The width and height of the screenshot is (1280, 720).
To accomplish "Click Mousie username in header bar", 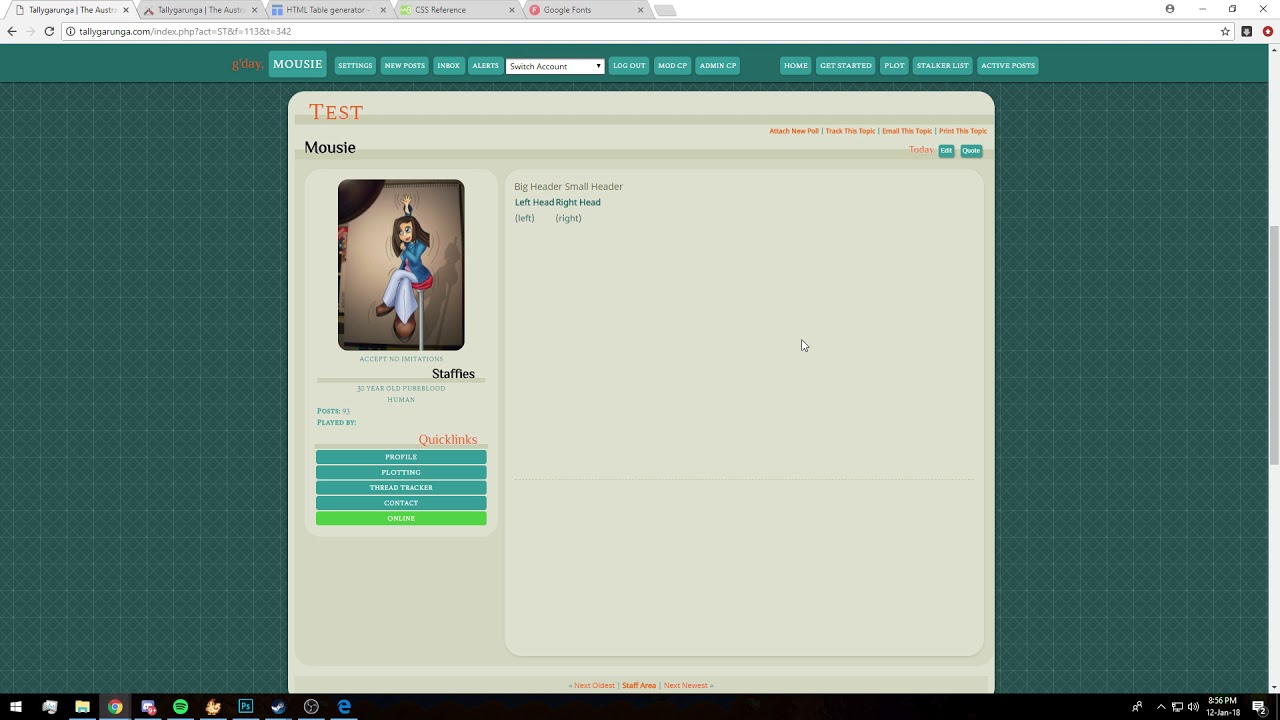I will pyautogui.click(x=298, y=64).
